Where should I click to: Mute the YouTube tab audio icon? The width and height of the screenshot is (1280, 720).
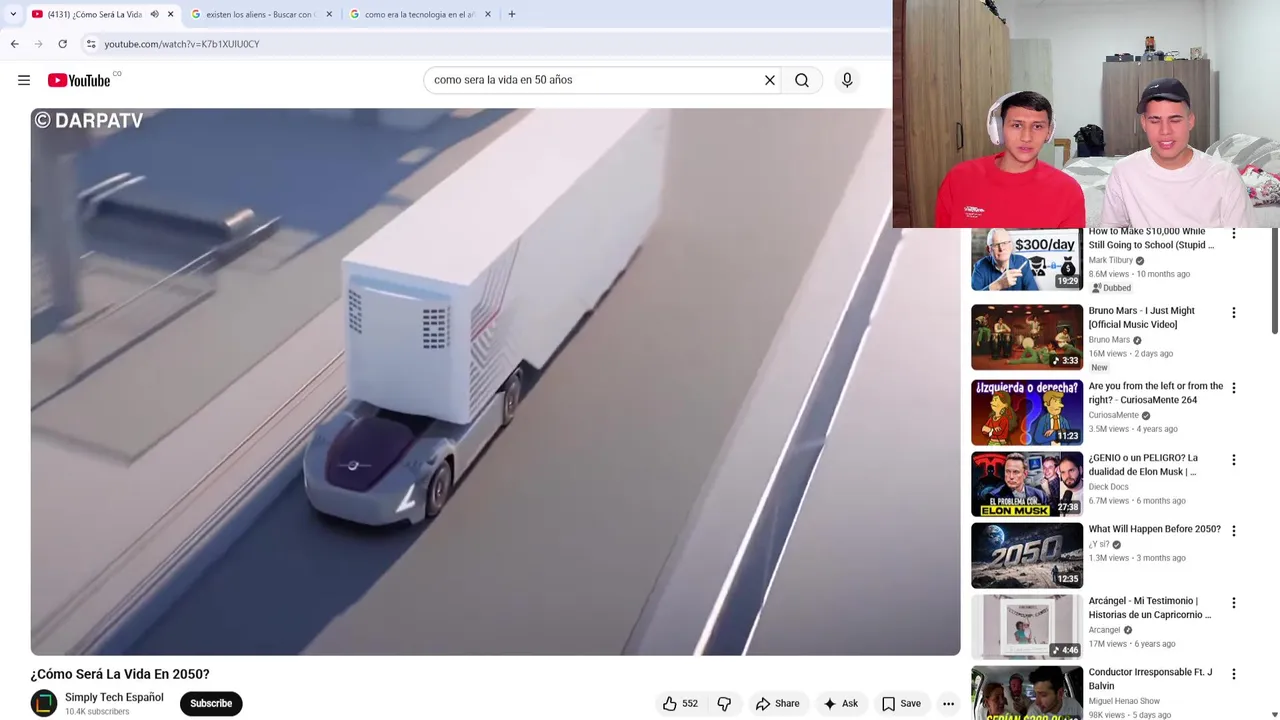154,14
